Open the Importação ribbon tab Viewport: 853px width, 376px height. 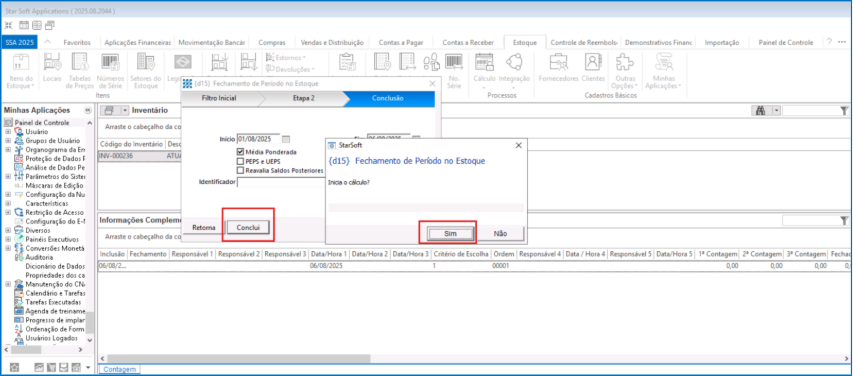722,42
